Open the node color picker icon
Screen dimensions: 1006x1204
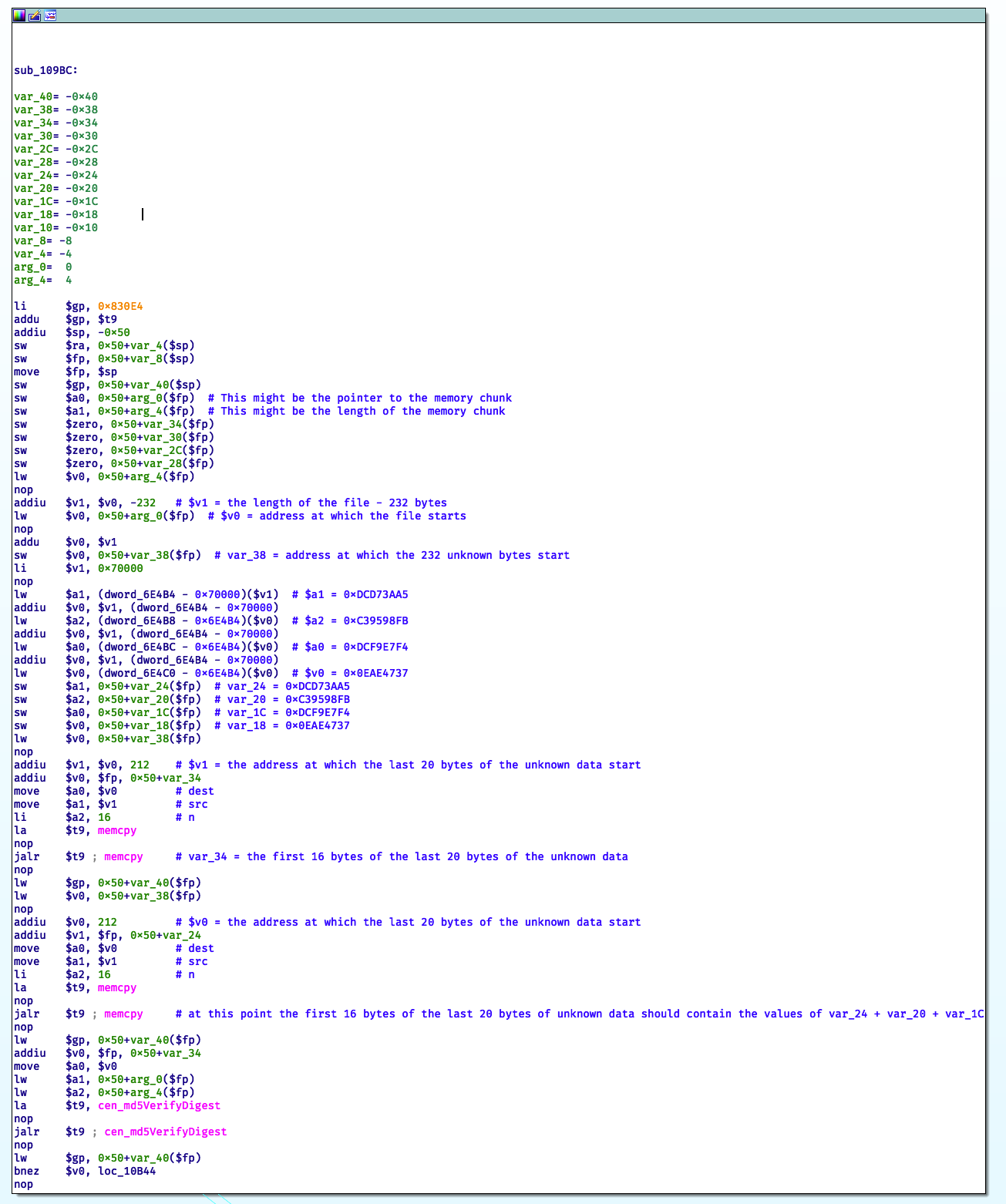pos(19,15)
